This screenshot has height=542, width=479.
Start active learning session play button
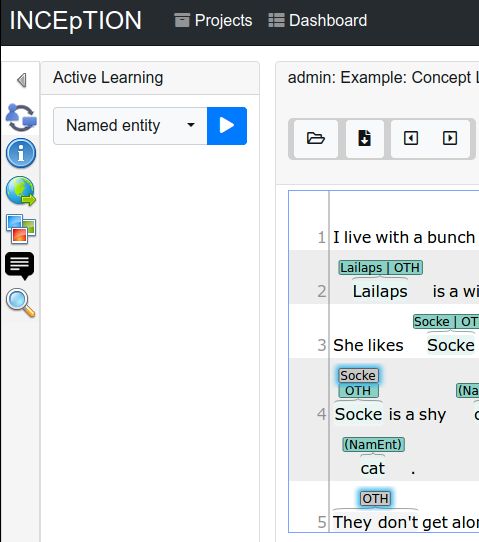[x=227, y=126]
